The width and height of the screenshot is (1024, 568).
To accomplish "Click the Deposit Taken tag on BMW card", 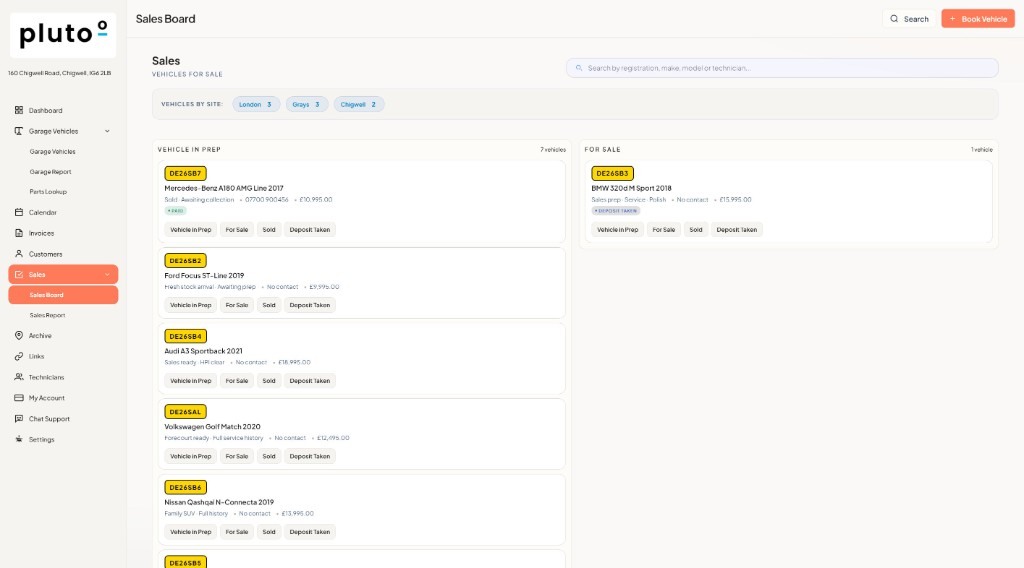I will (x=616, y=211).
